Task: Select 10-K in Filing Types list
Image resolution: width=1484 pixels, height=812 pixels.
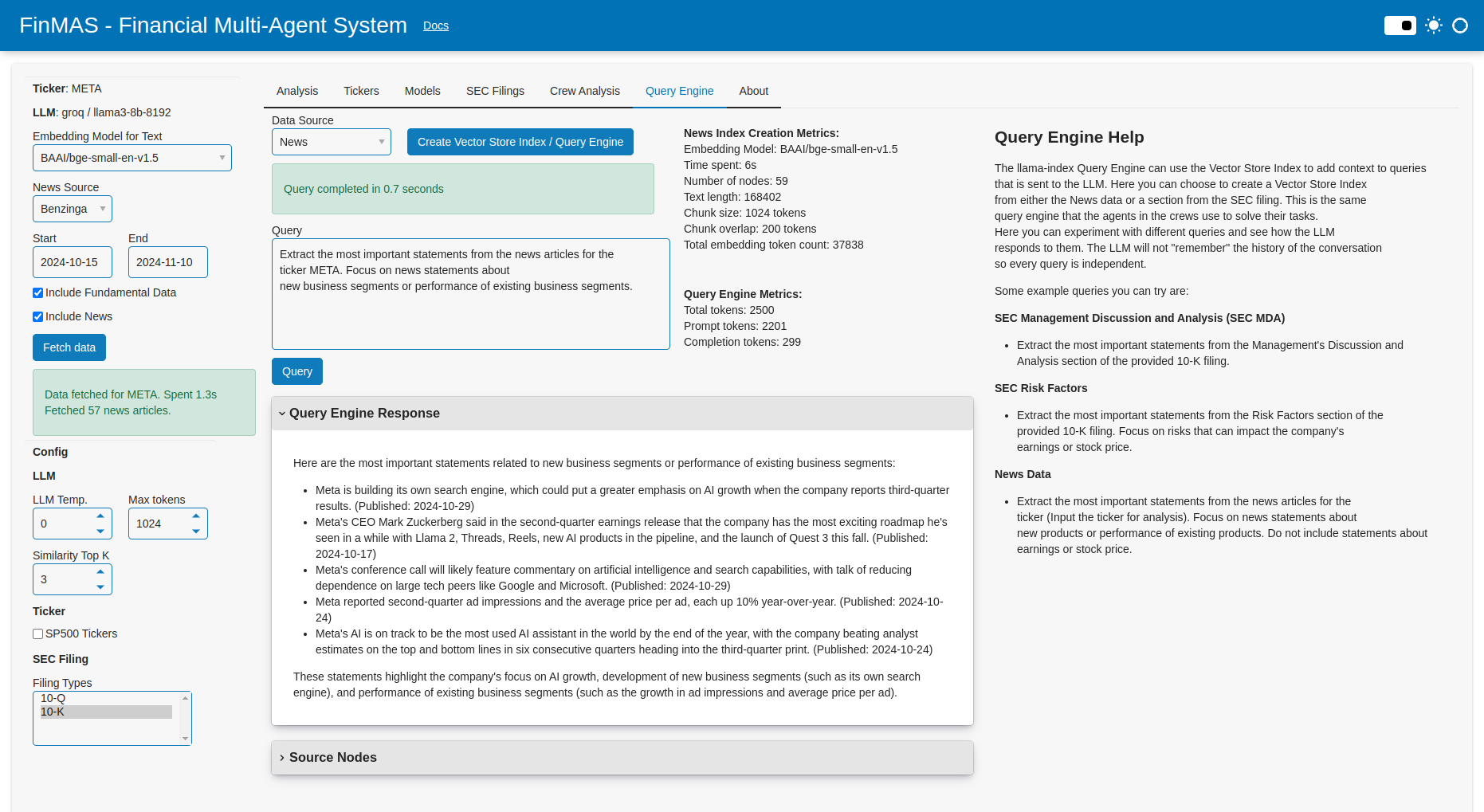Action: [x=106, y=712]
